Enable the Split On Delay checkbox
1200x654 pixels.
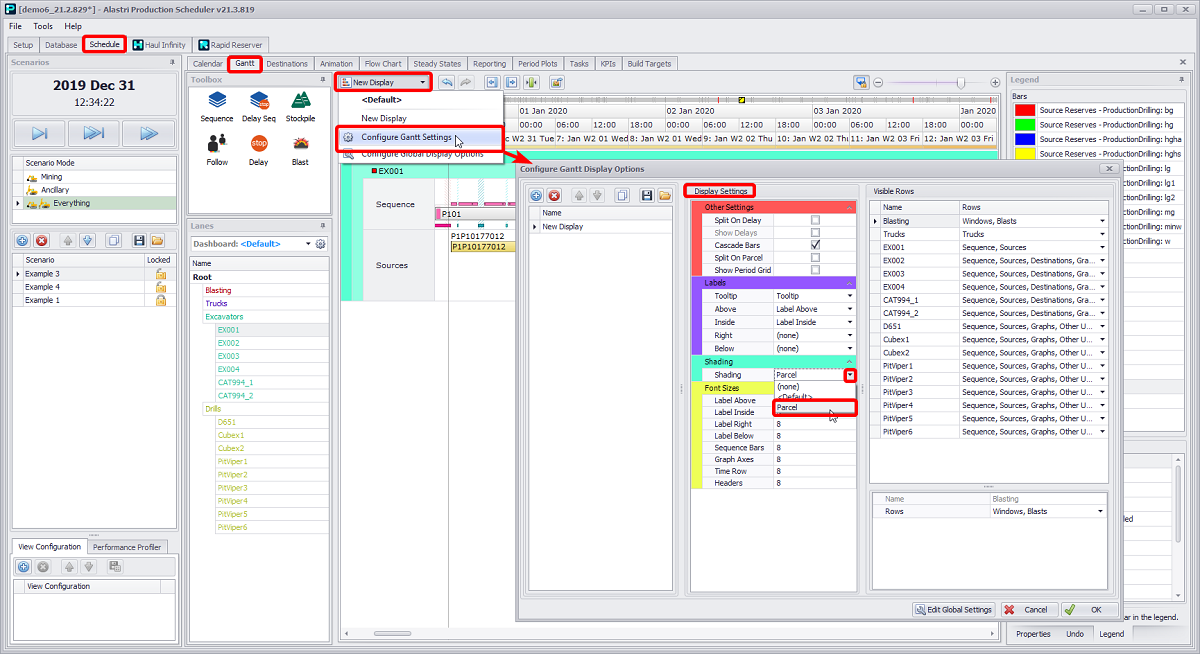pos(815,220)
